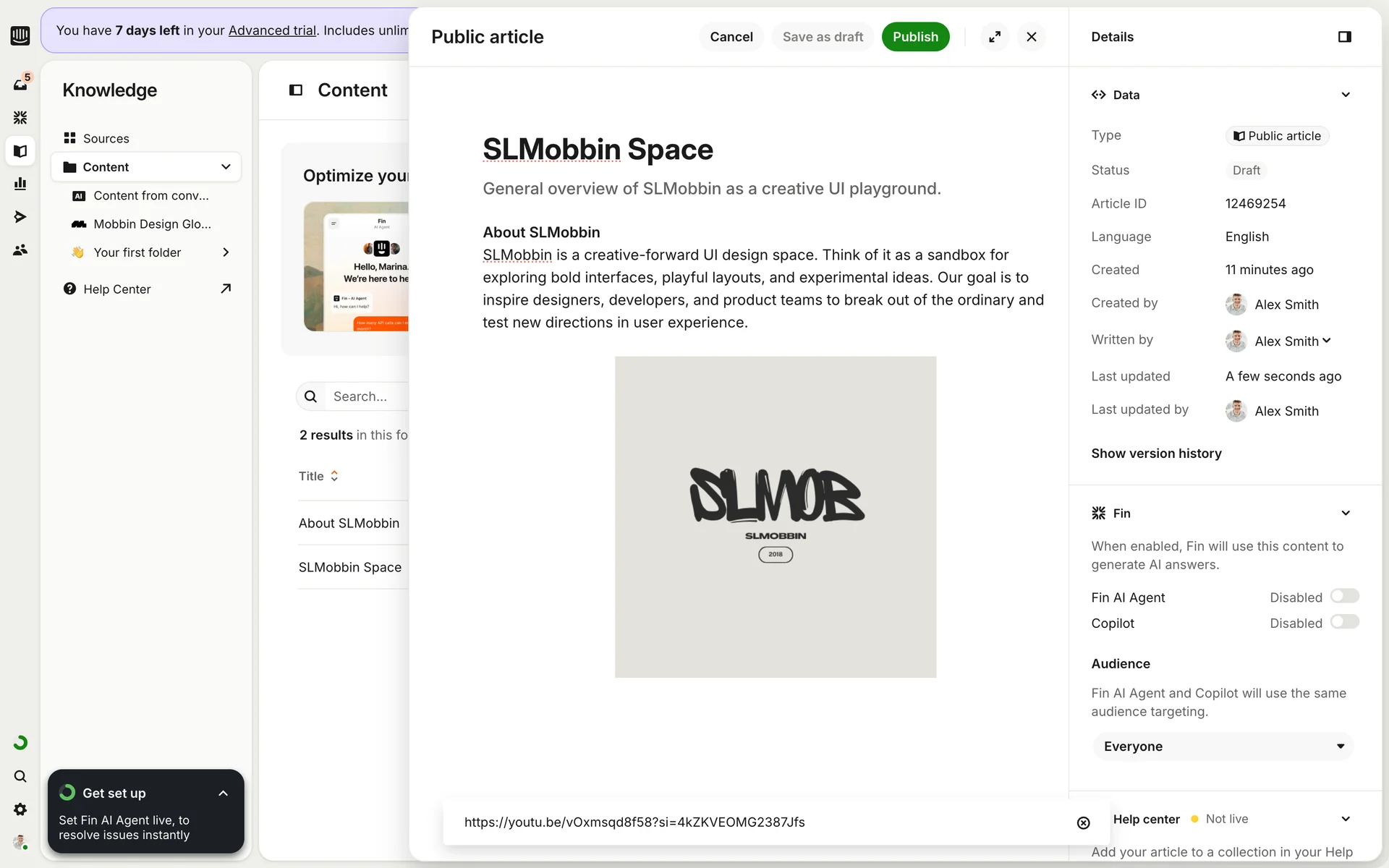Open the Outbound send icon in left rail

point(20,217)
